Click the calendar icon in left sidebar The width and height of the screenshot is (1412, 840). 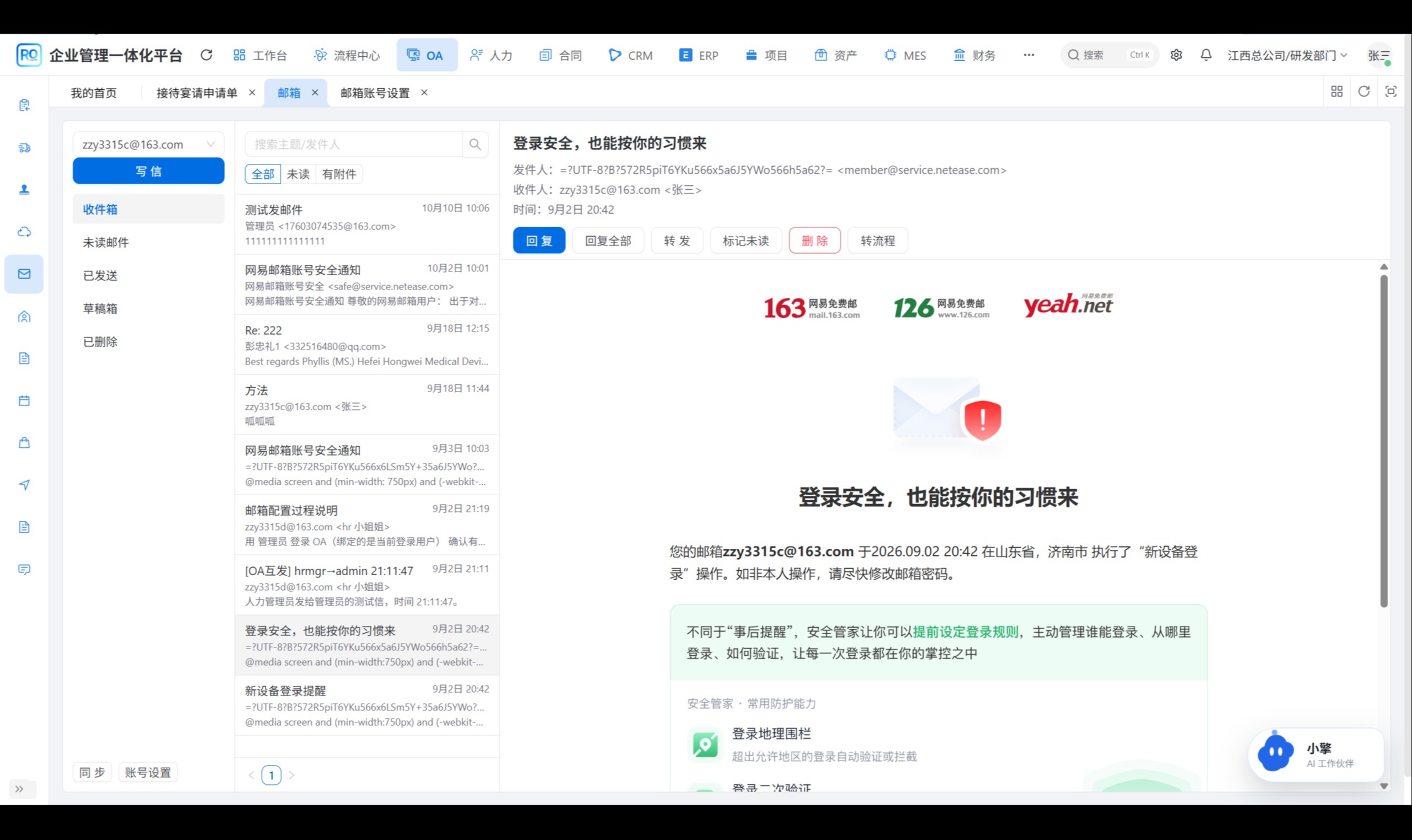[x=24, y=400]
